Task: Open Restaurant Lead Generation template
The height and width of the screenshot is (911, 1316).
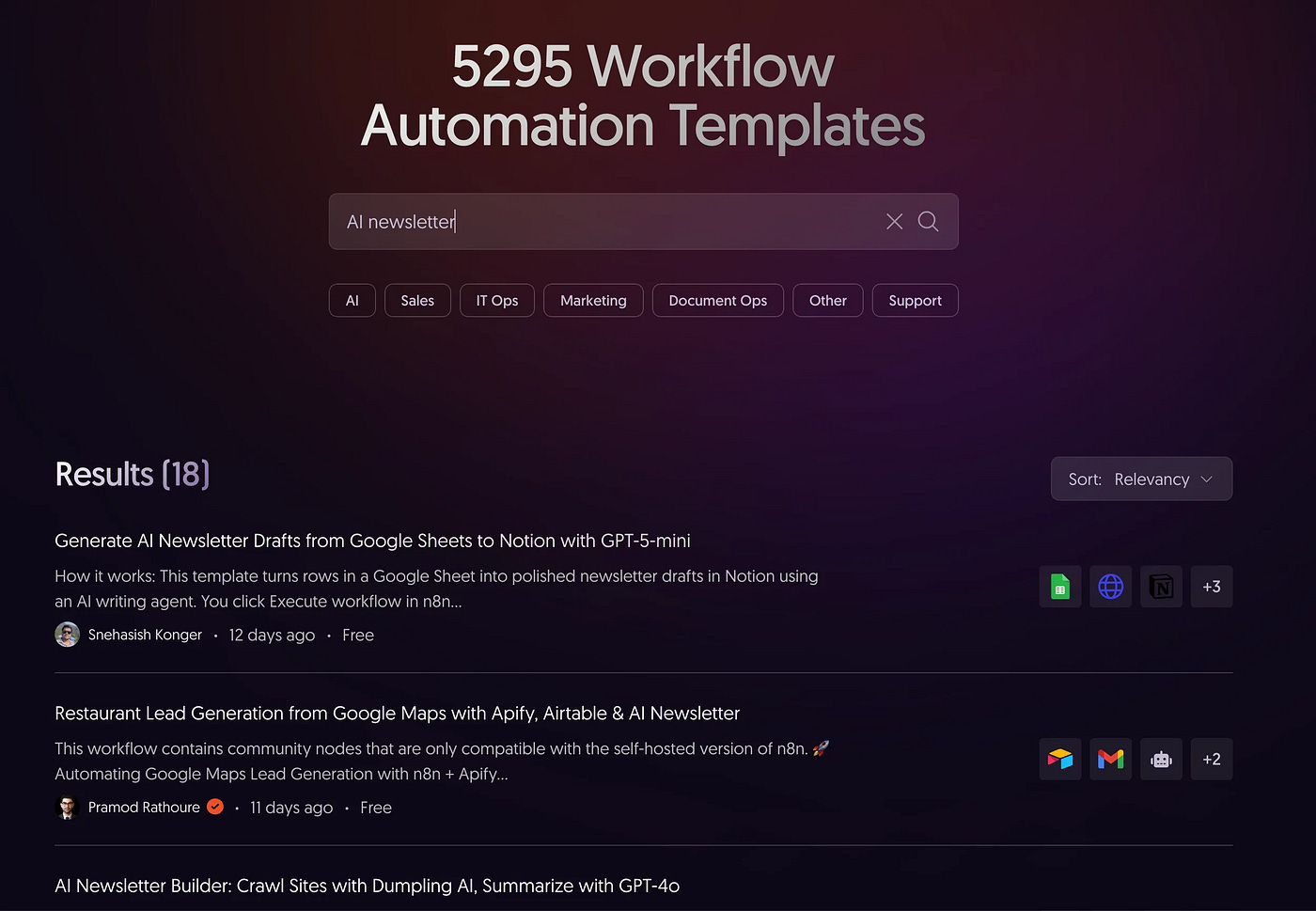Action: (397, 714)
